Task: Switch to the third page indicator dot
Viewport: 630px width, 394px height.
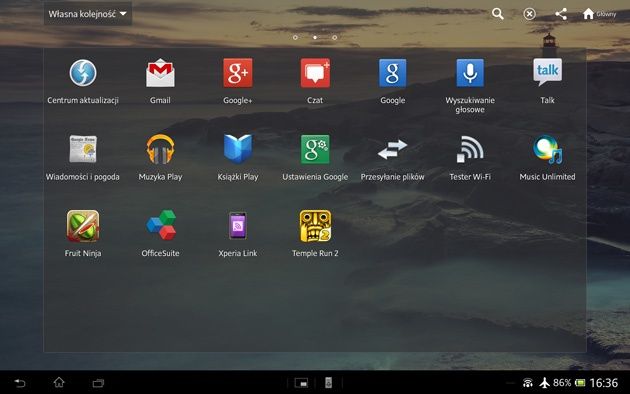Action: click(334, 37)
